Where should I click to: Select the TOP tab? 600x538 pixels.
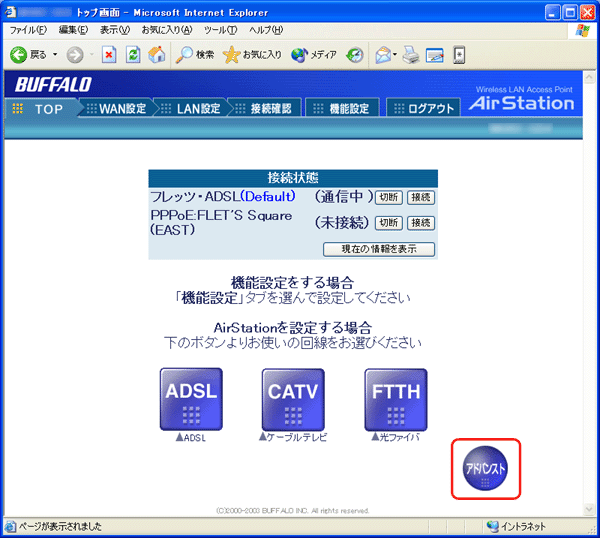[x=41, y=109]
